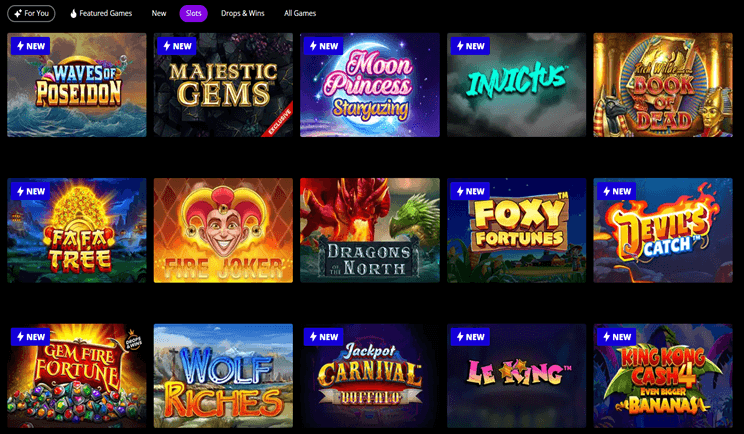
Task: Launch Waves of Poseidon game
Action: point(77,85)
